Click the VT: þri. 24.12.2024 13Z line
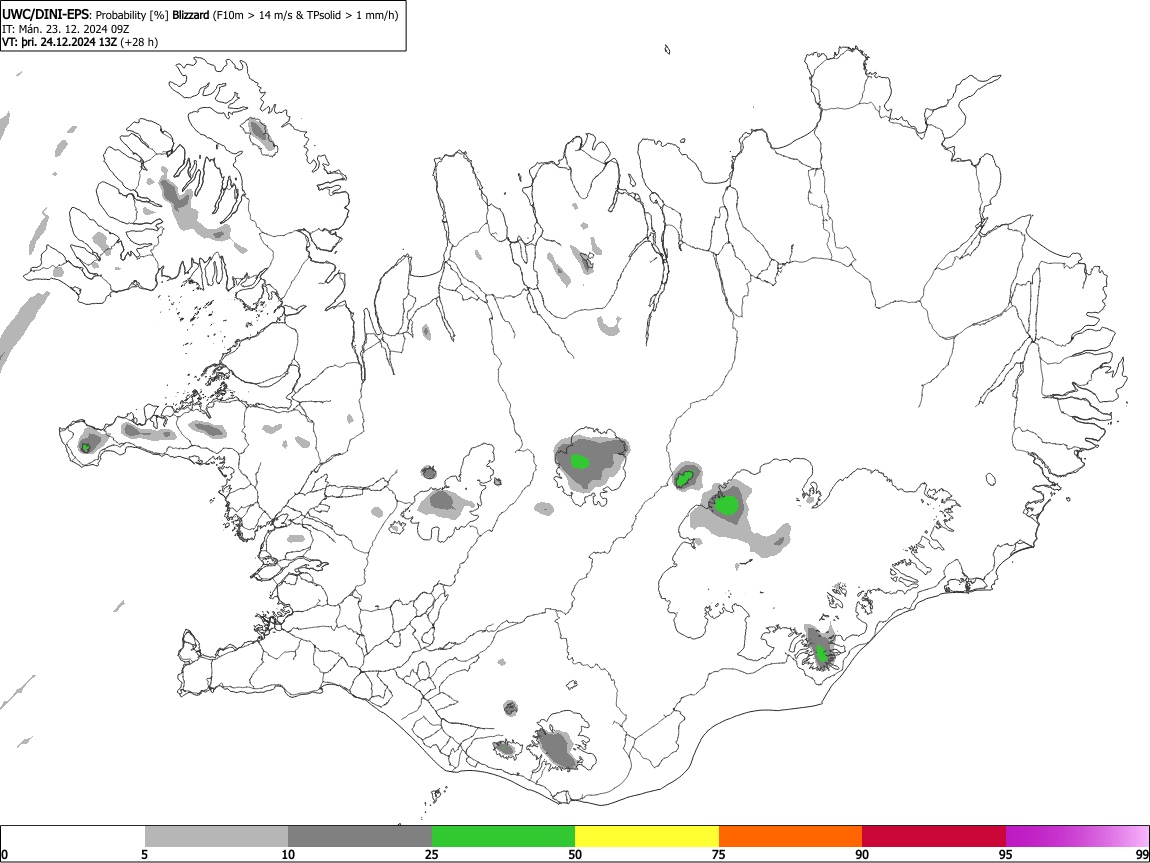 [79, 42]
